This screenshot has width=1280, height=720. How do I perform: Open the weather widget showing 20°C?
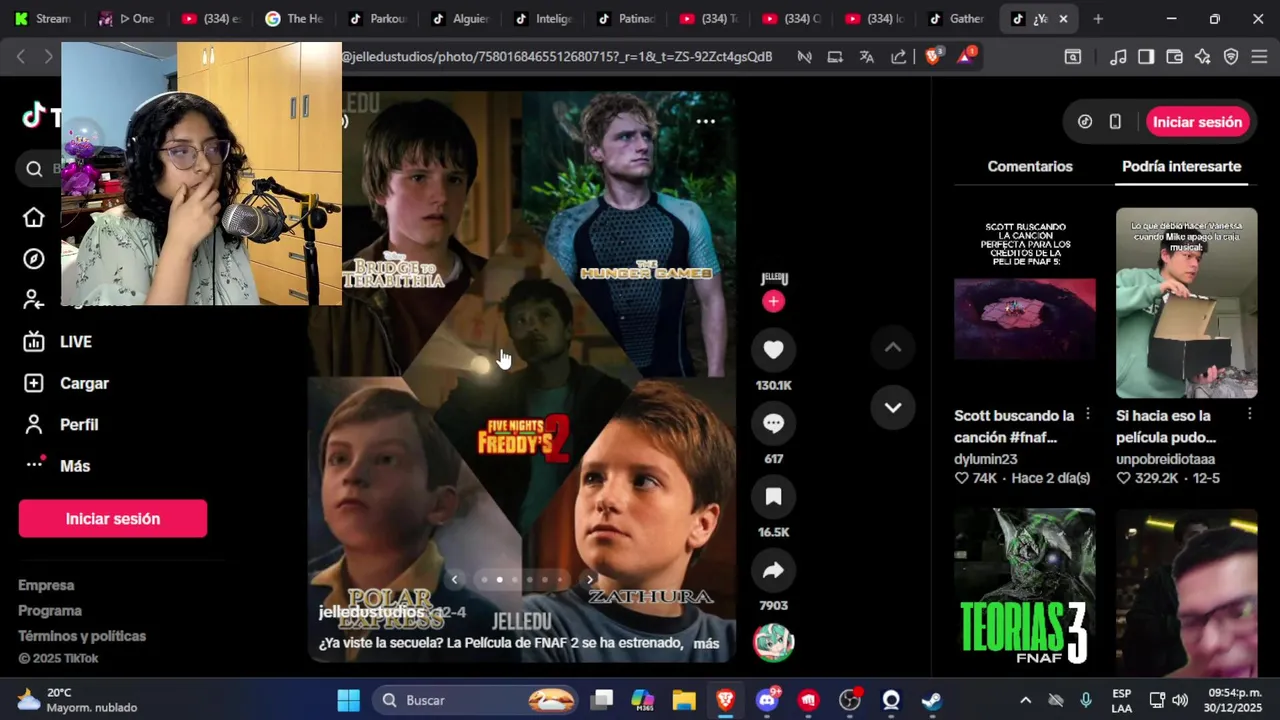coord(77,700)
